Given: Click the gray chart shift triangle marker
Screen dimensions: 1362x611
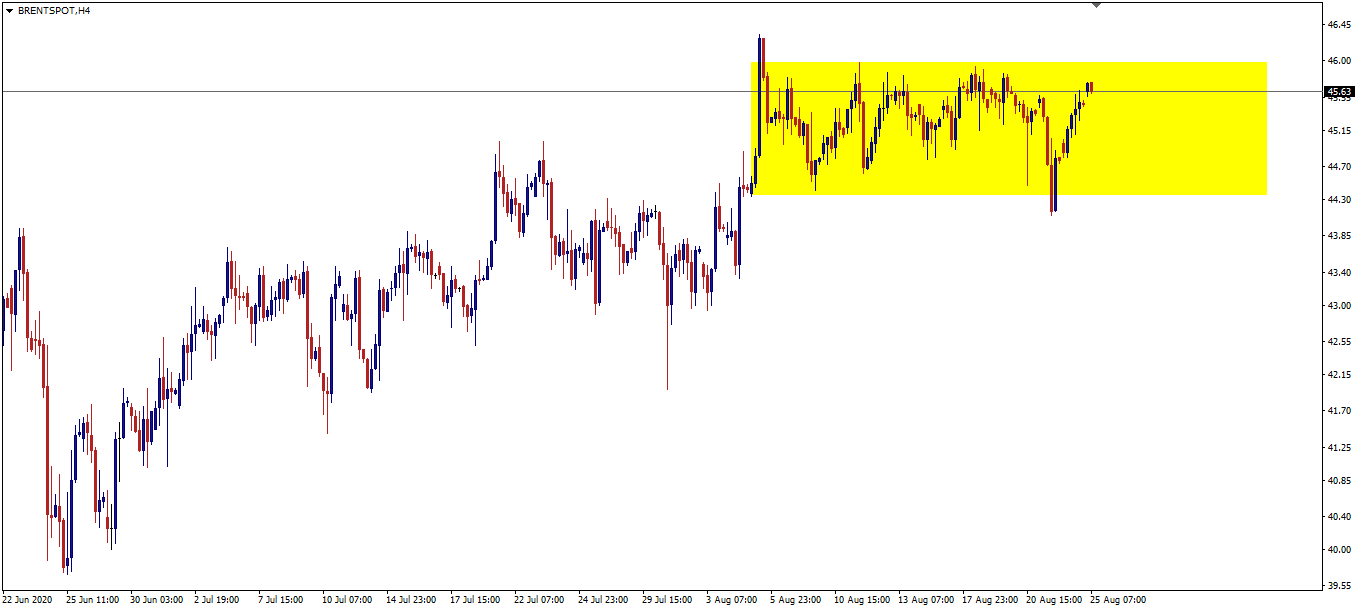Looking at the screenshot, I should point(1097,5).
